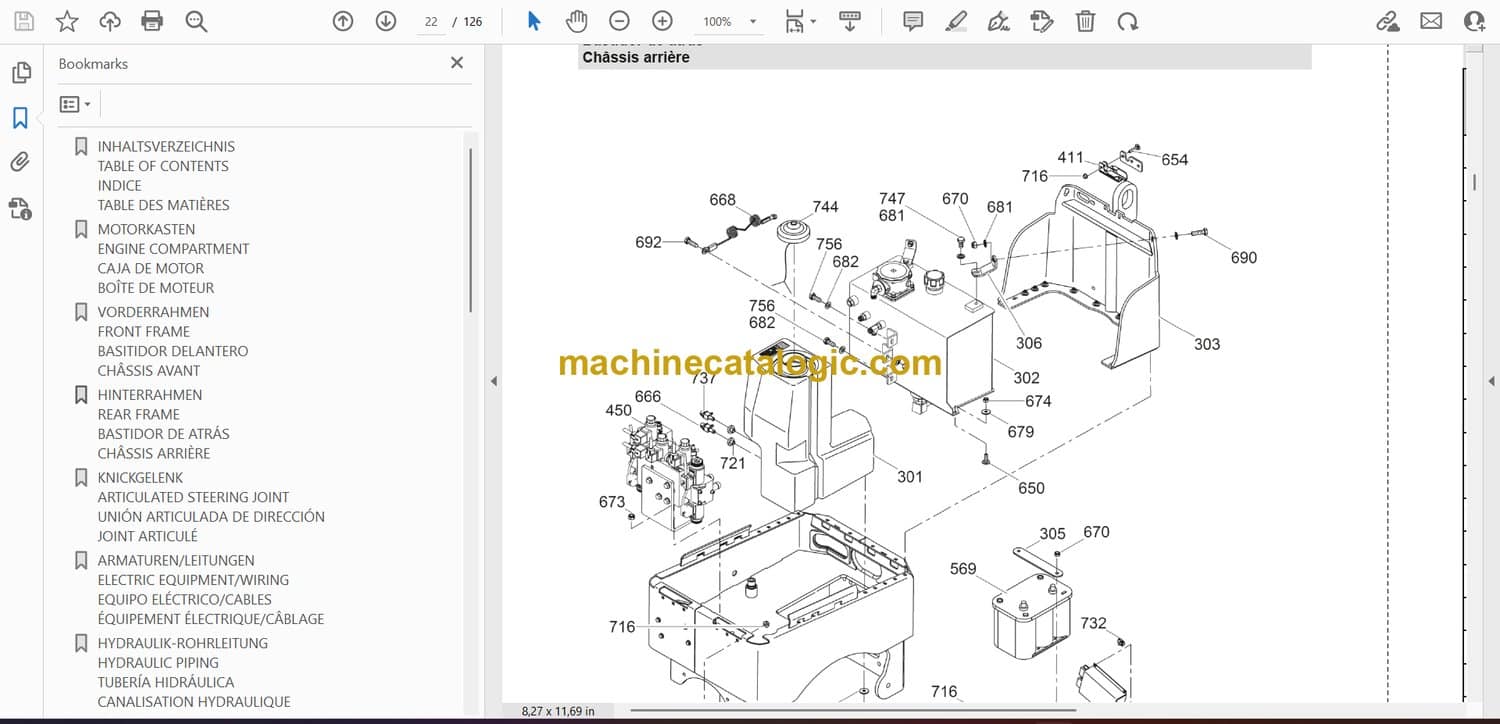Image resolution: width=1500 pixels, height=724 pixels.
Task: Click the Châssis arrière heading
Action: tap(636, 58)
